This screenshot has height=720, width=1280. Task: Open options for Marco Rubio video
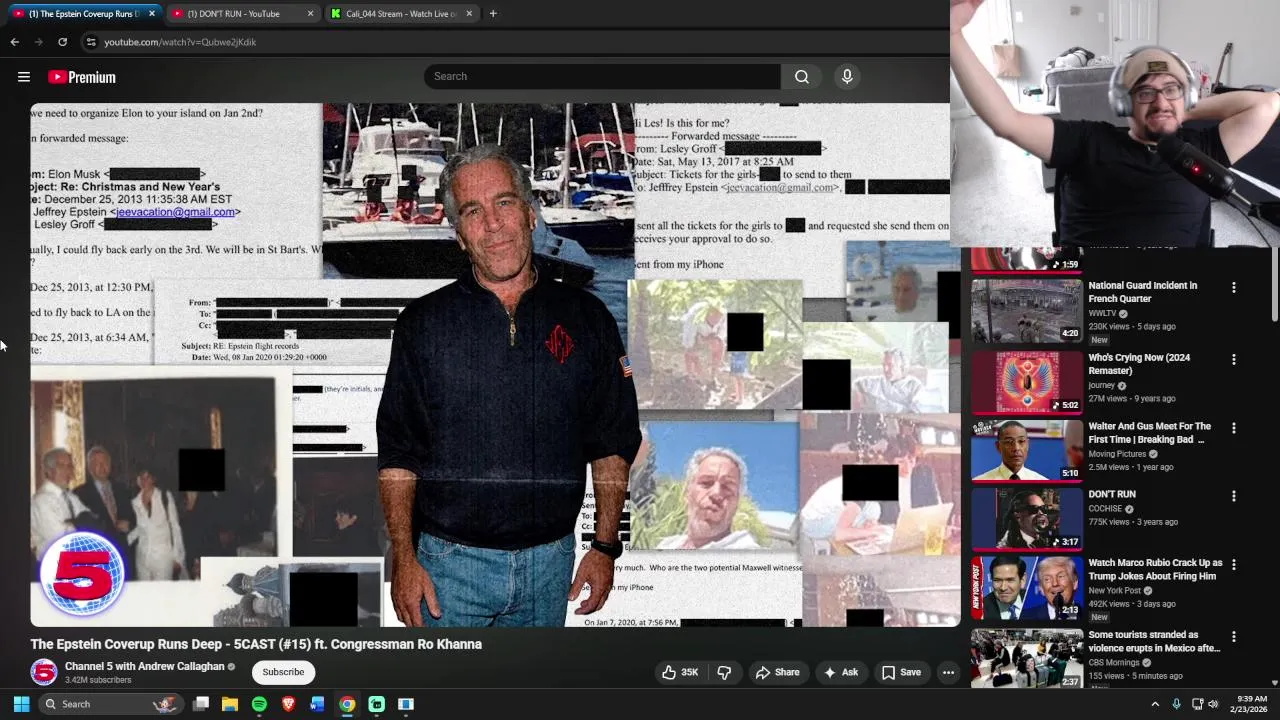pyautogui.click(x=1234, y=565)
